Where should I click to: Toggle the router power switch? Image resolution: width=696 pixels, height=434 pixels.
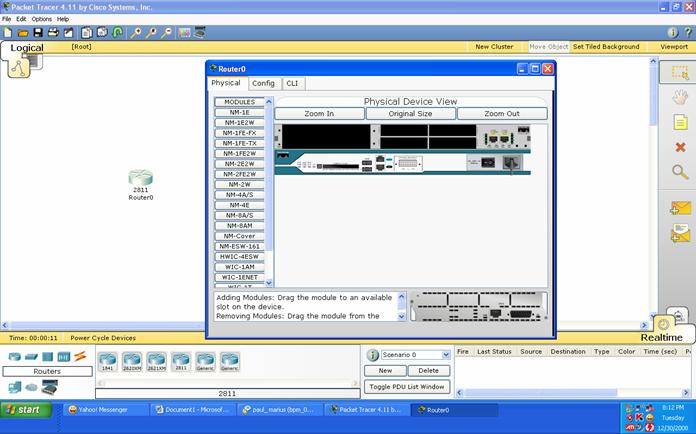[511, 162]
